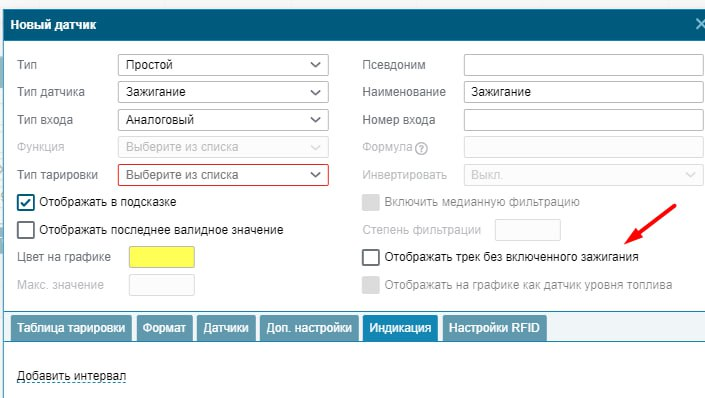
Task: Switch to the Формат tab
Action: pyautogui.click(x=165, y=328)
